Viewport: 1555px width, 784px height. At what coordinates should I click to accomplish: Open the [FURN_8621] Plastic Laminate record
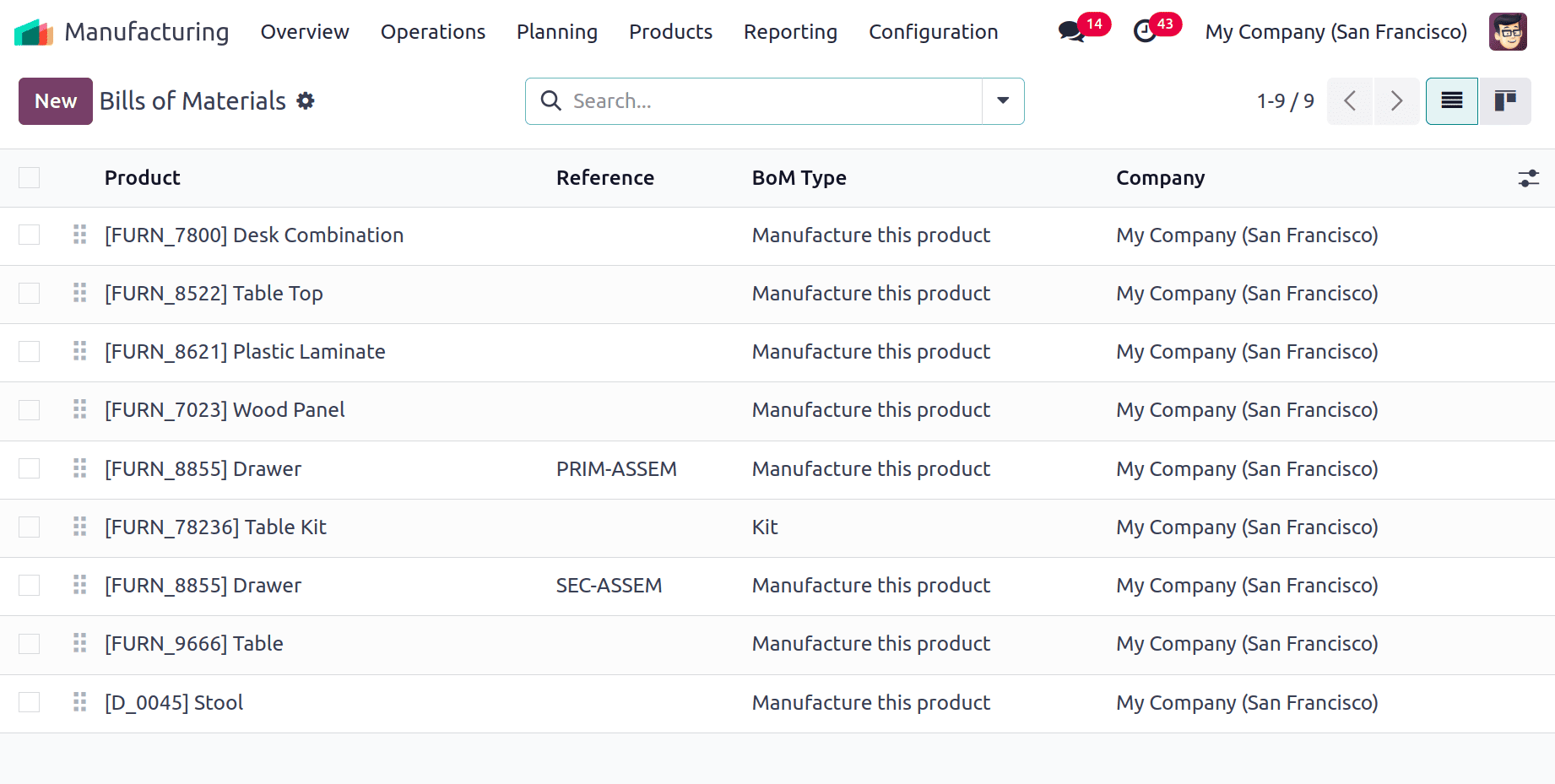[x=245, y=351]
